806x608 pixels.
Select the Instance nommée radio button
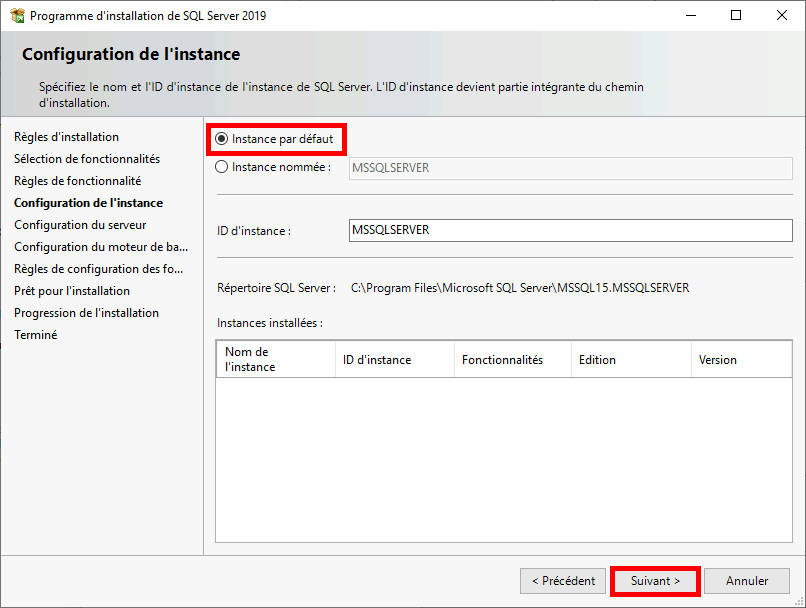click(x=222, y=167)
